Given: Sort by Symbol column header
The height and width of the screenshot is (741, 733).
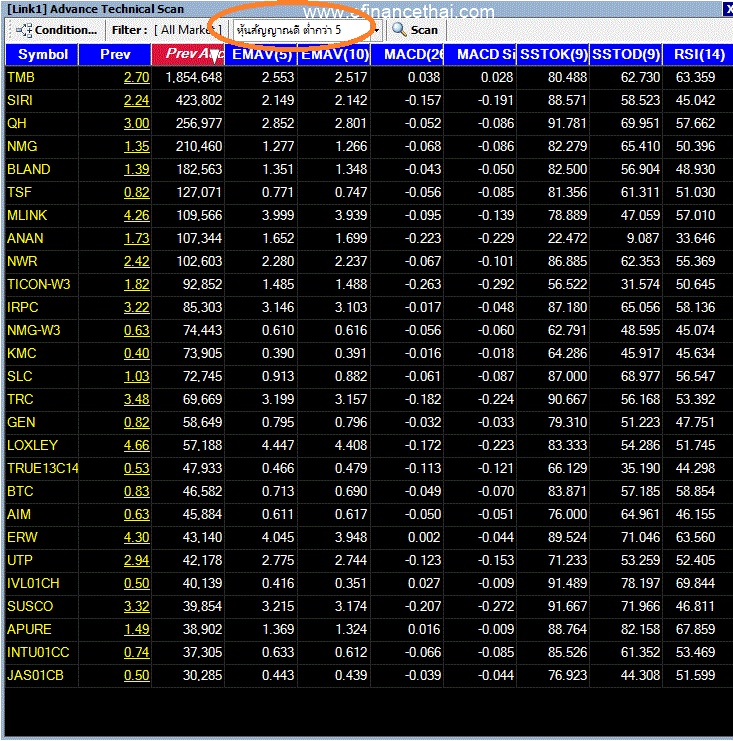Looking at the screenshot, I should 42,54.
